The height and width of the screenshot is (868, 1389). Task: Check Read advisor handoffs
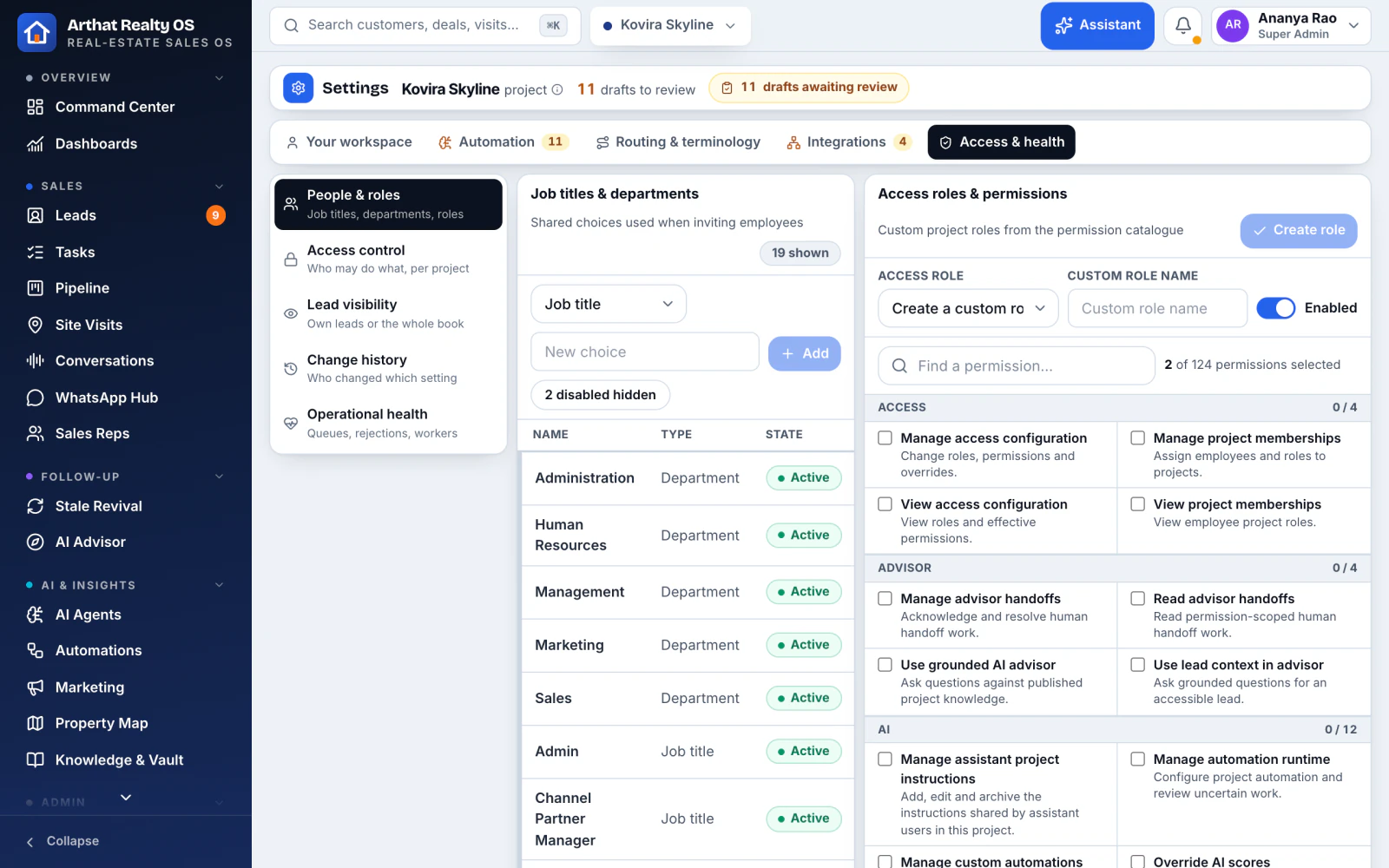(x=1137, y=599)
